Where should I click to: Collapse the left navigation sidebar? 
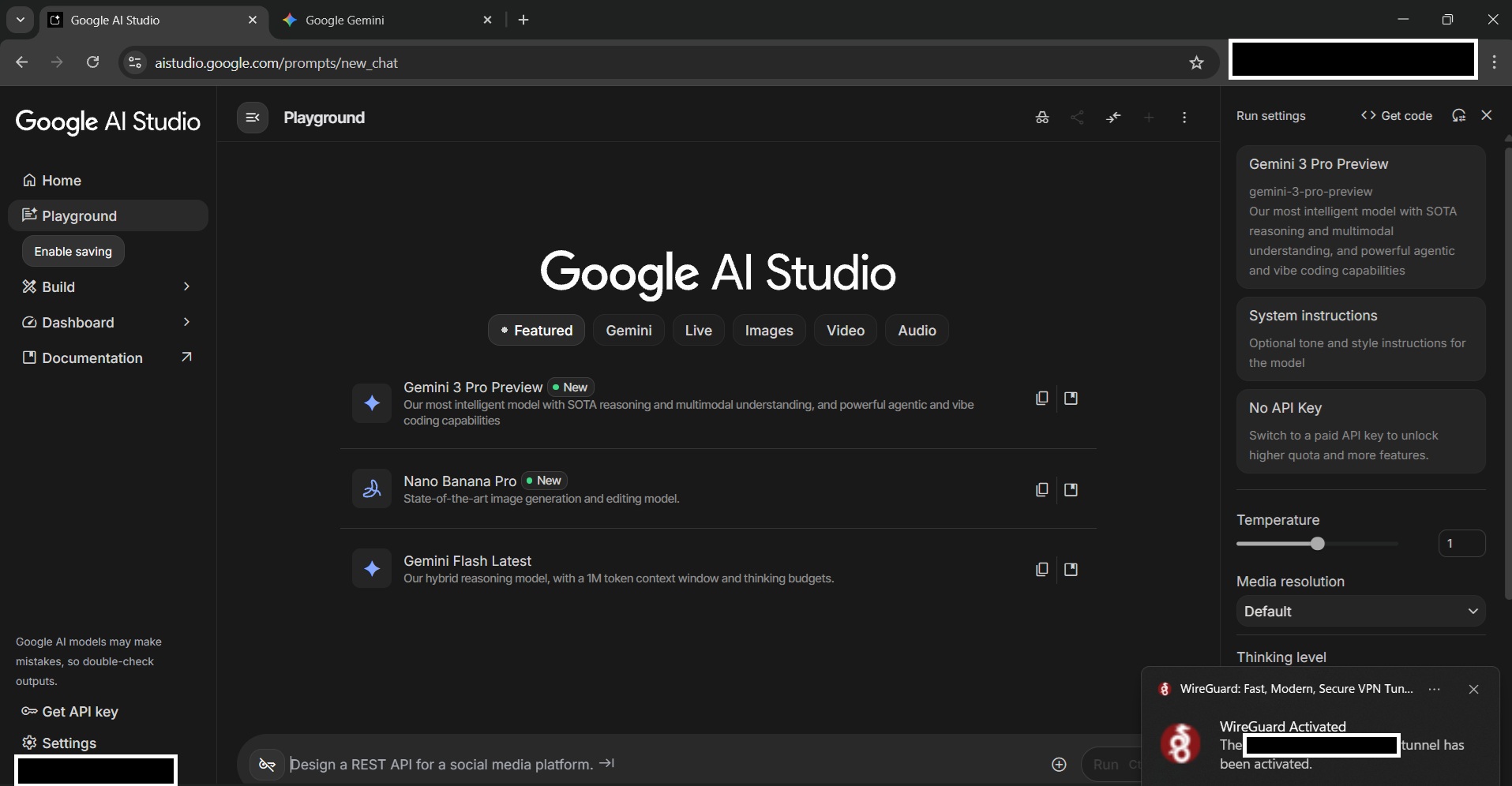253,118
